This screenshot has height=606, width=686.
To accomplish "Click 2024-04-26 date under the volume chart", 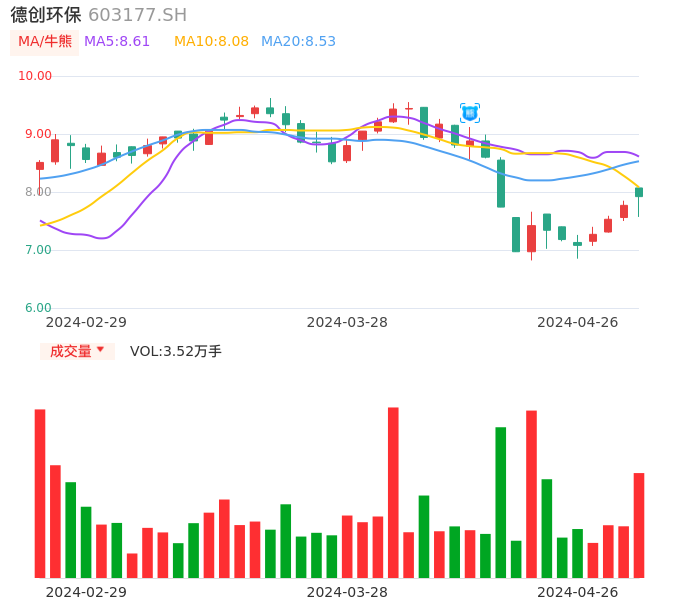I will (578, 592).
